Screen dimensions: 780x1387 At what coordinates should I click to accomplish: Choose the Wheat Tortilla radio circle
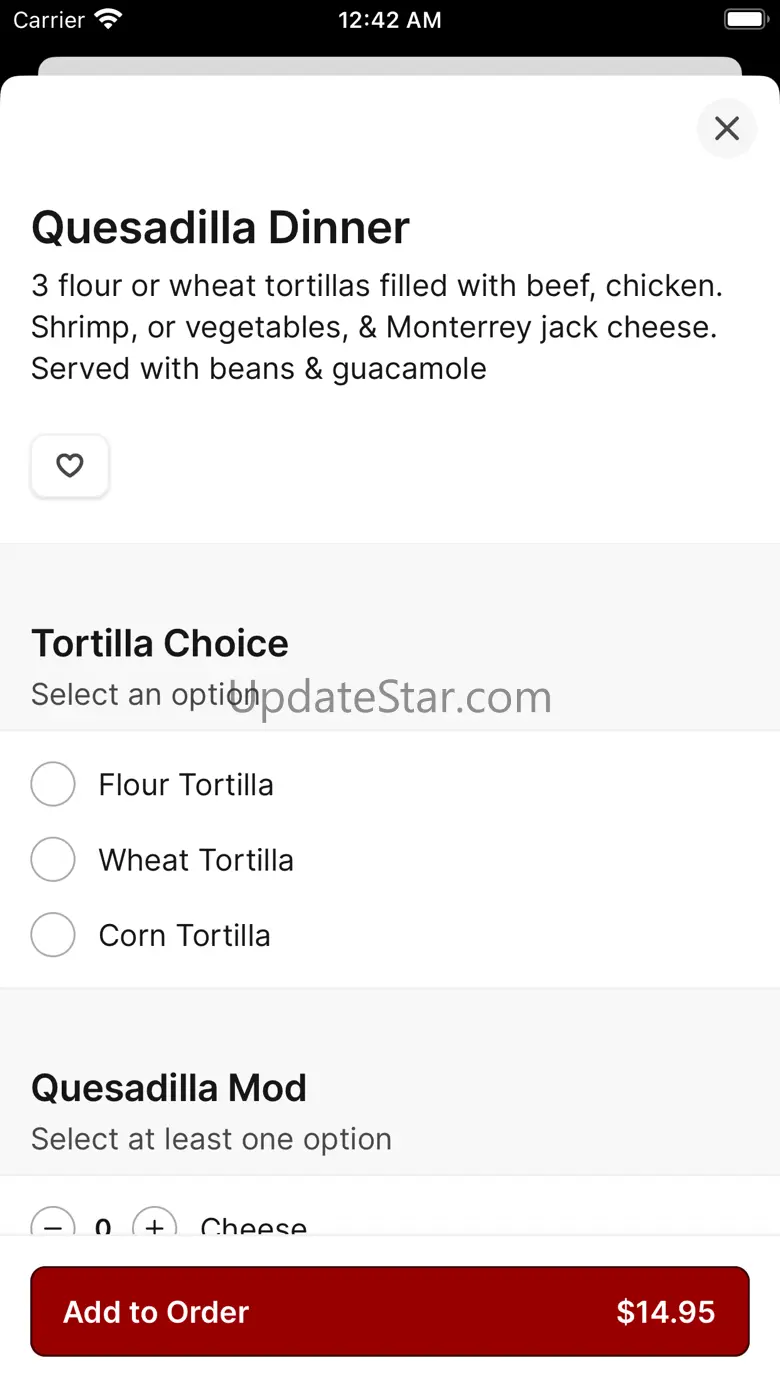pyautogui.click(x=53, y=860)
